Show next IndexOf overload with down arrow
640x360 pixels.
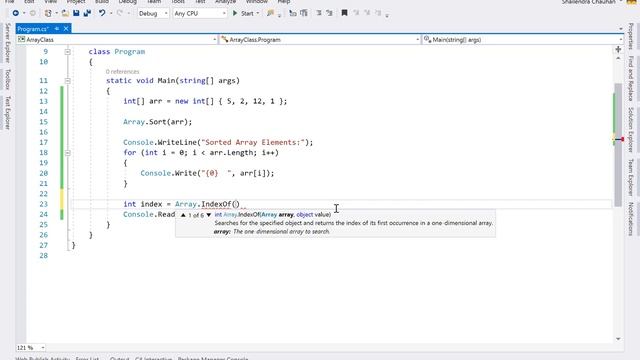pos(209,215)
